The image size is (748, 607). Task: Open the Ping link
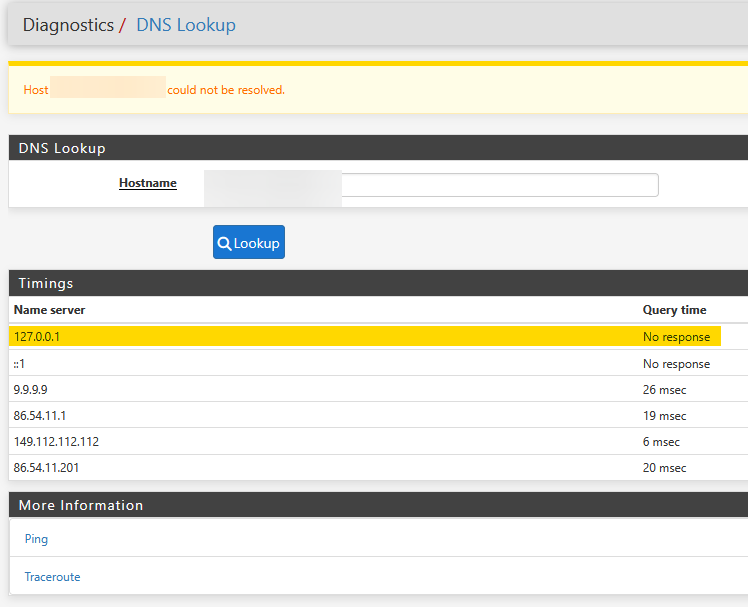tap(36, 539)
